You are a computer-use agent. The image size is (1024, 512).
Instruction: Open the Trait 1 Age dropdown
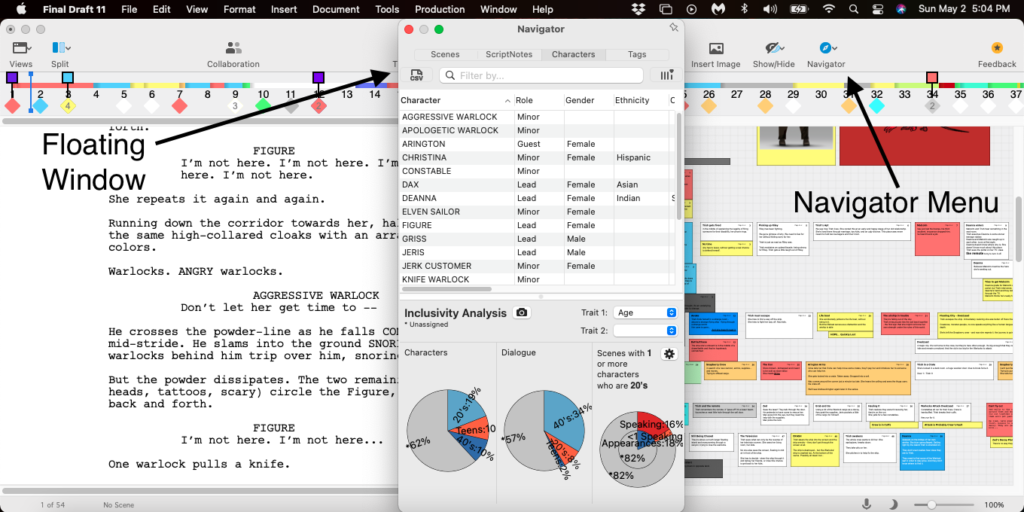(x=644, y=313)
